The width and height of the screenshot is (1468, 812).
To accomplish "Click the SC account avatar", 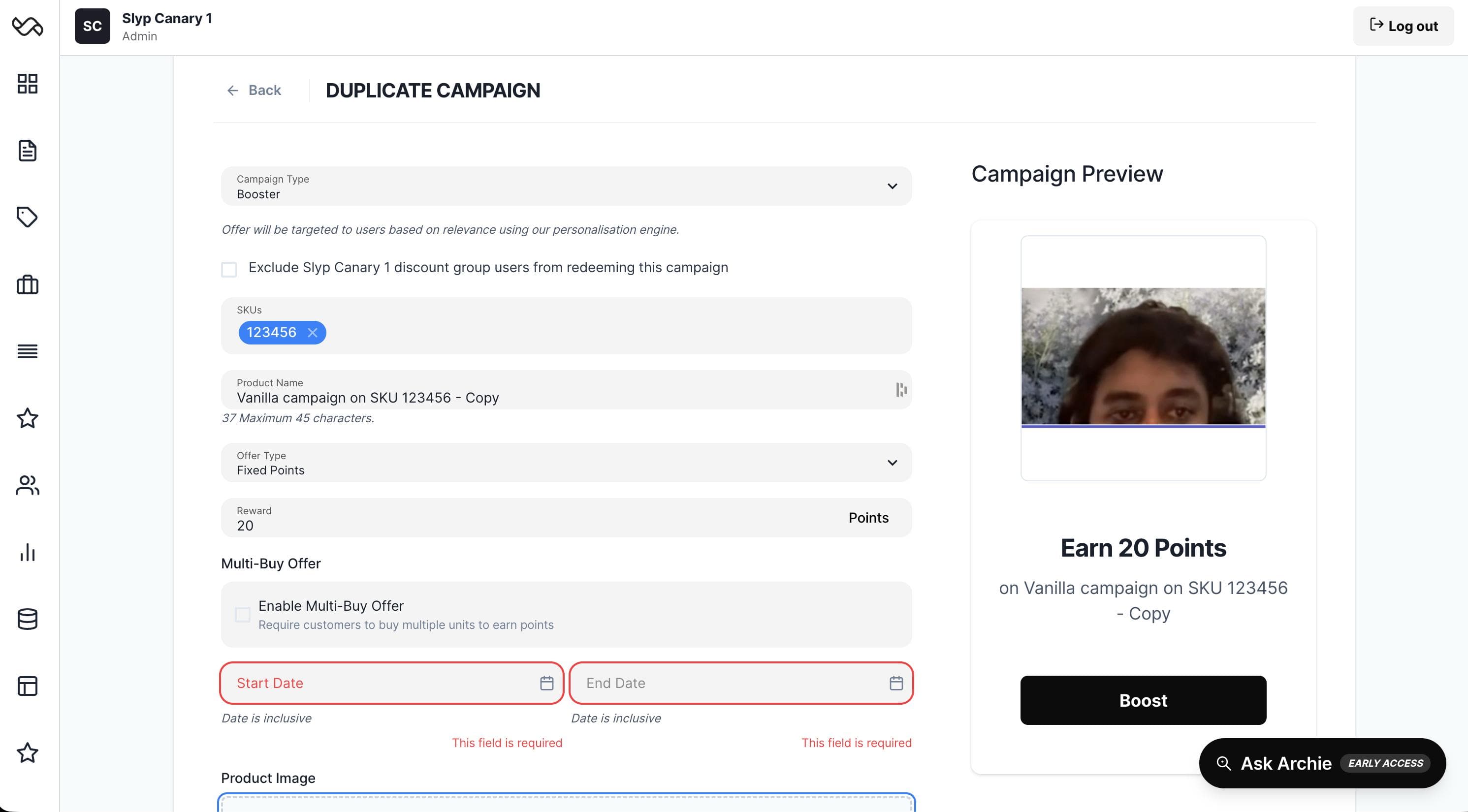I will point(93,26).
